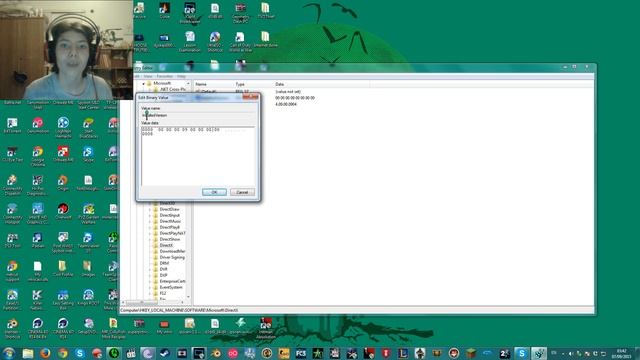Open the Call of Duty desktop shortcut

pyautogui.click(x=240, y=42)
